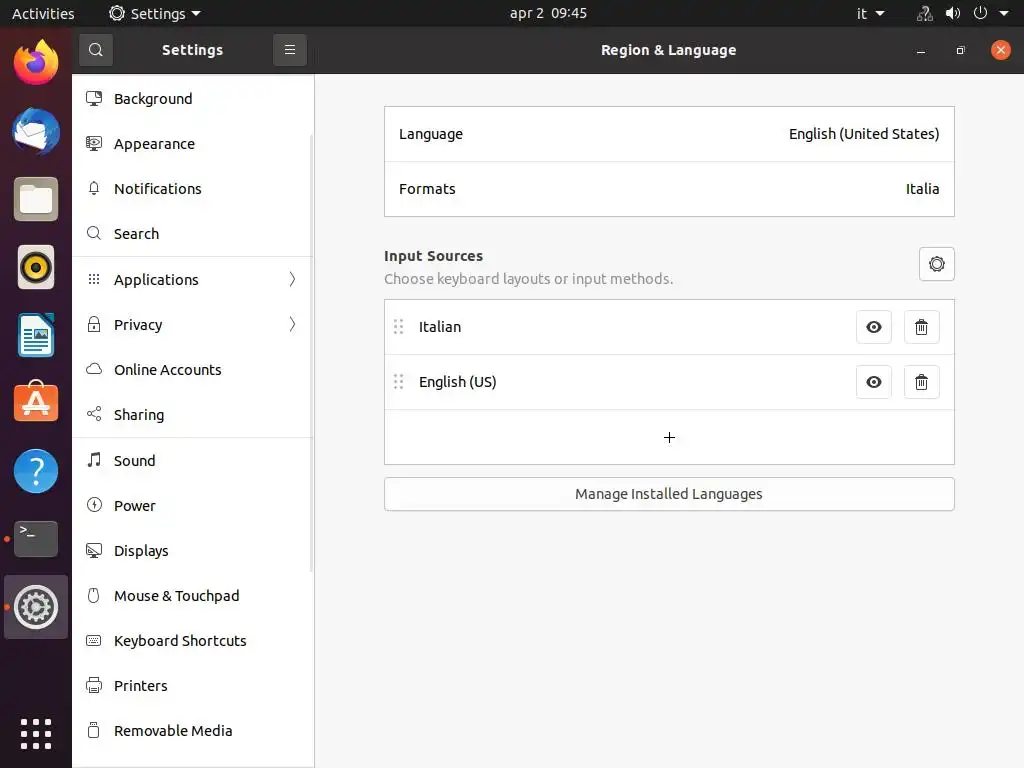This screenshot has width=1024, height=768.
Task: Remove the Italian input source
Action: [x=921, y=327]
